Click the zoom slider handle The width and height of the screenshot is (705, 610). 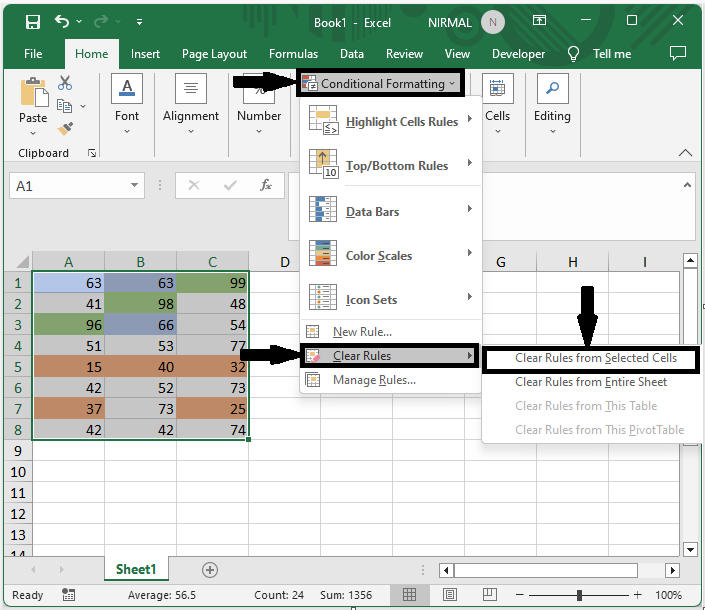(579, 595)
